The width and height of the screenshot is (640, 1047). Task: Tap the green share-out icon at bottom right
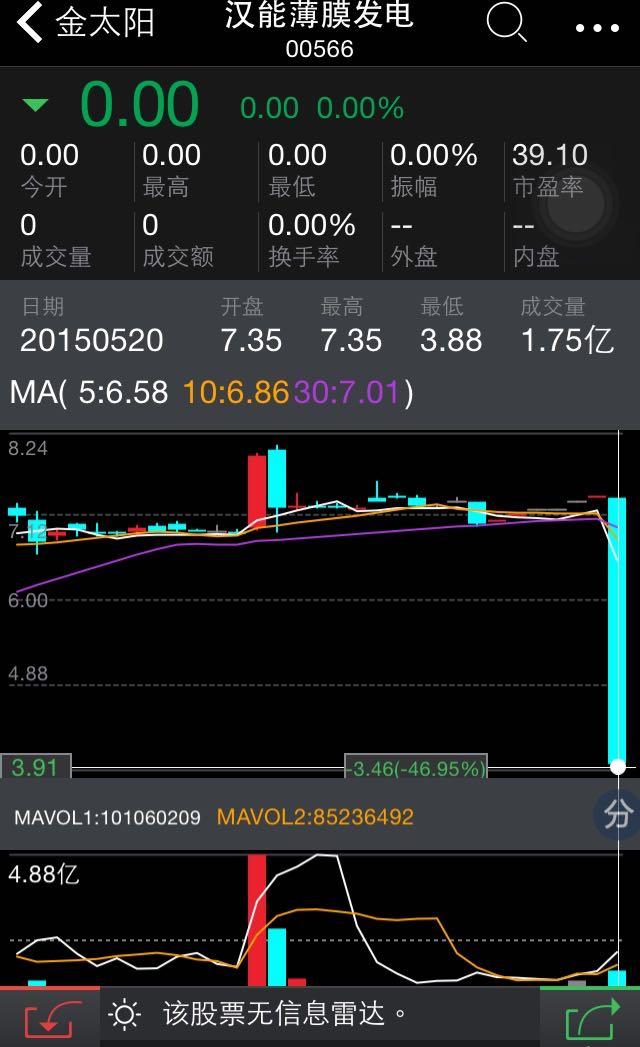pyautogui.click(x=592, y=1020)
